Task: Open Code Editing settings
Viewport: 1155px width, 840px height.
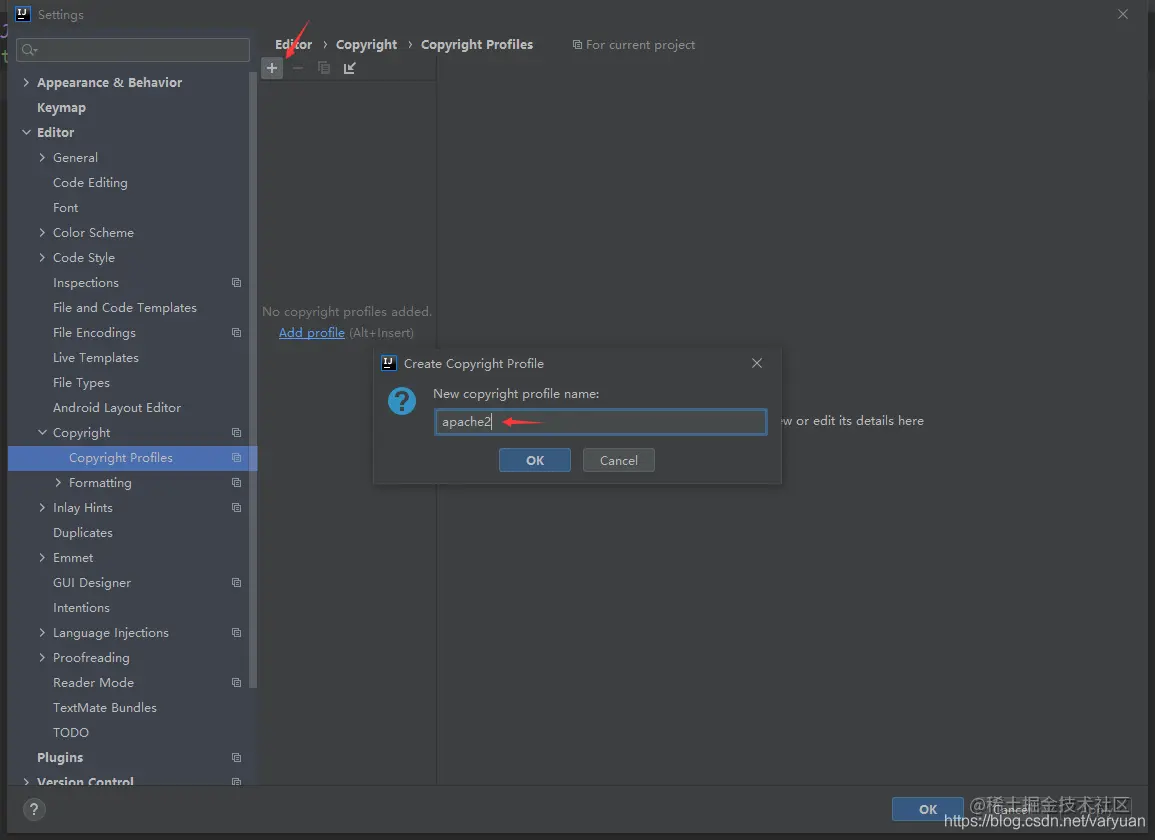Action: coord(90,183)
